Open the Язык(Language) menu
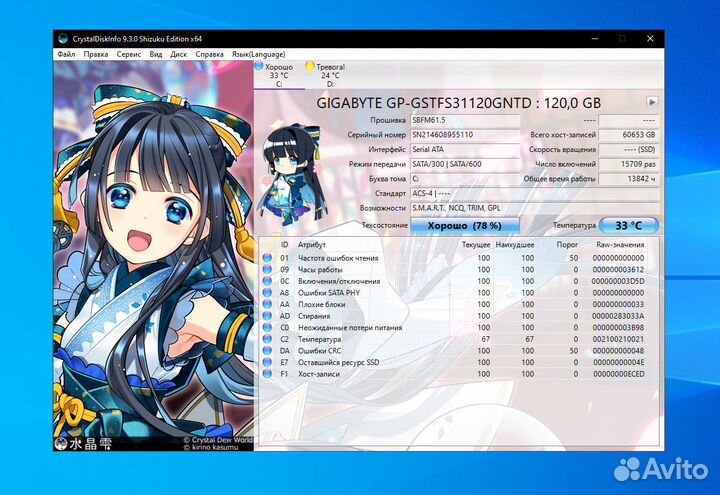 click(259, 54)
